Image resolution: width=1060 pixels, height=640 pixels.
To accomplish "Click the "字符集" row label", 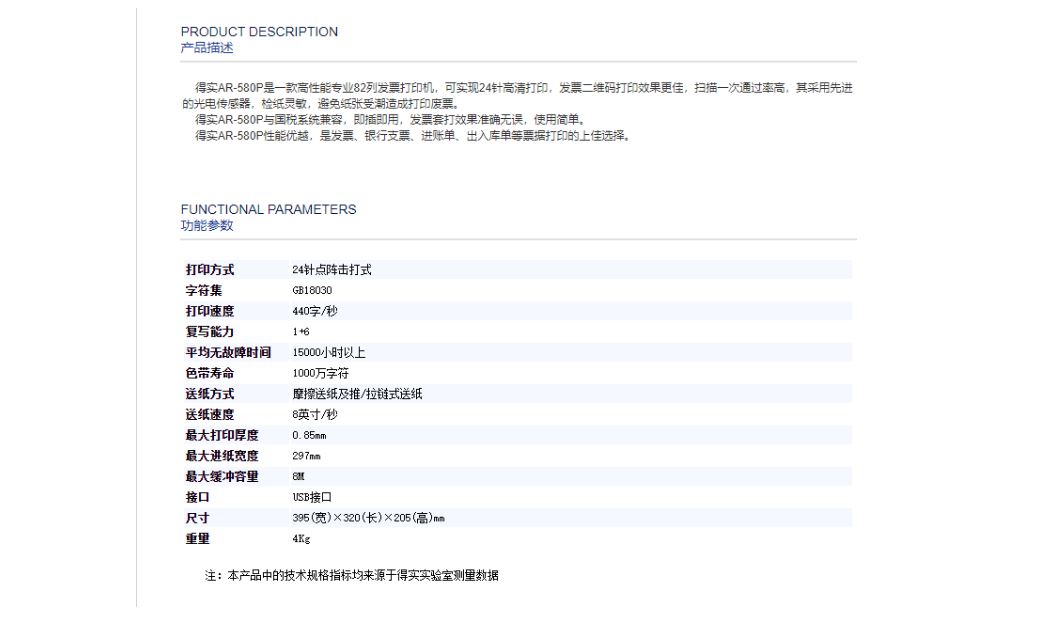I will point(203,291).
